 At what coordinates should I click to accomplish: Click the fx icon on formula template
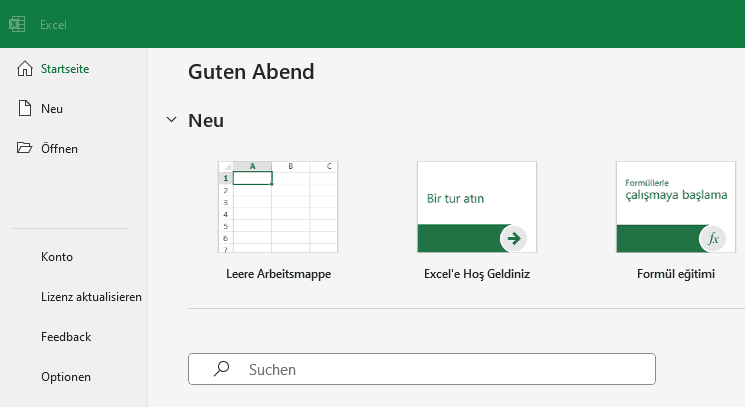(713, 238)
